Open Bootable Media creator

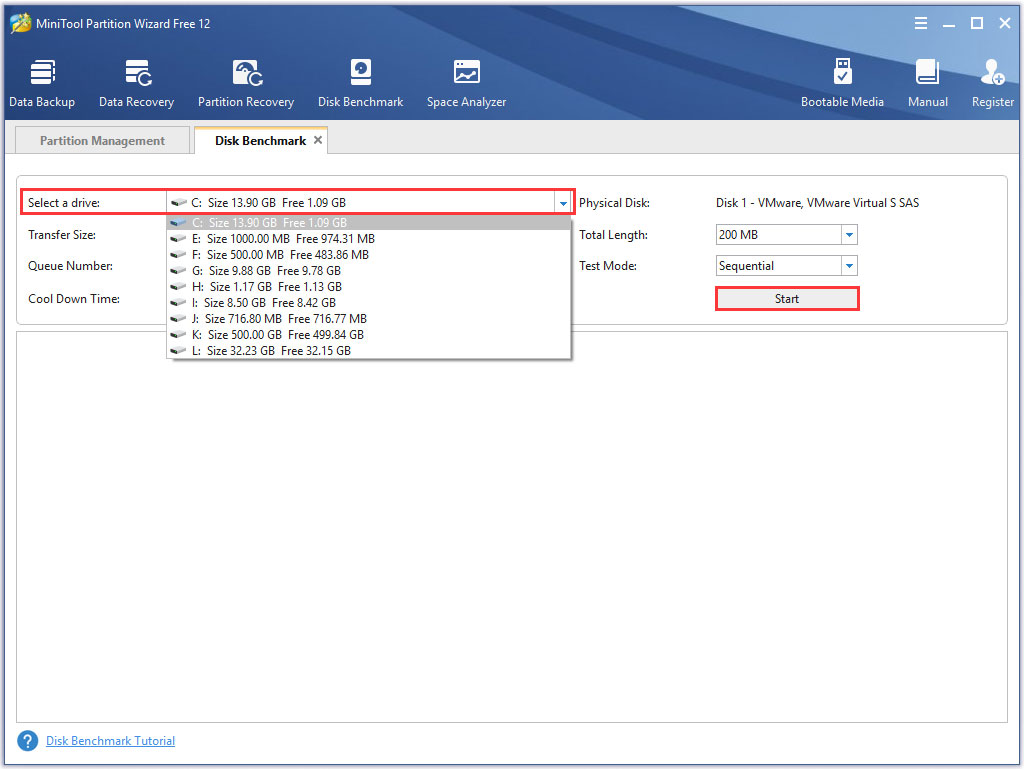click(843, 82)
